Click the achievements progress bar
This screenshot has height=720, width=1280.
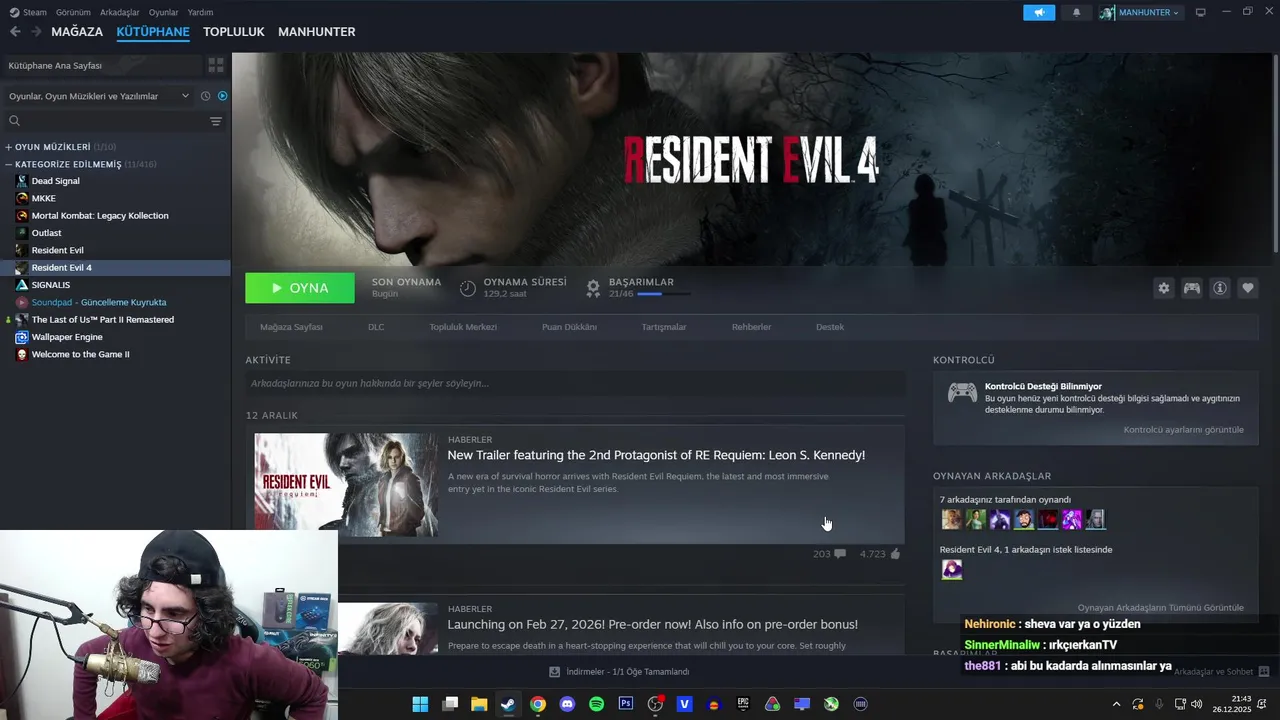pyautogui.click(x=663, y=294)
